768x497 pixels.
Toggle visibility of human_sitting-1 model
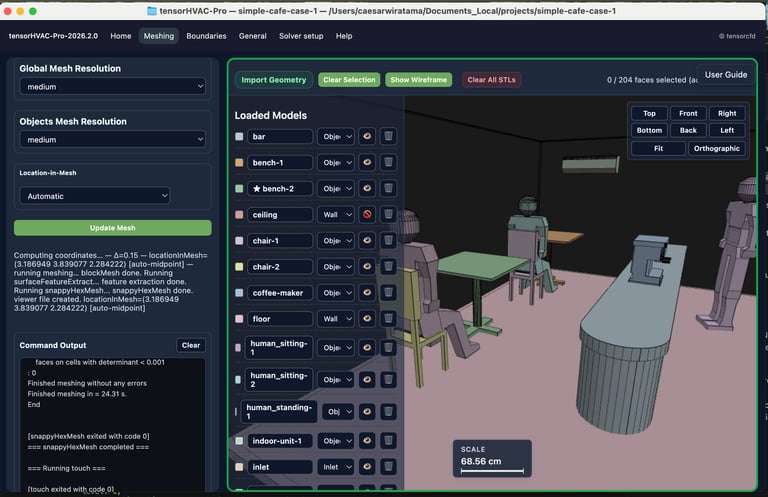coord(367,348)
